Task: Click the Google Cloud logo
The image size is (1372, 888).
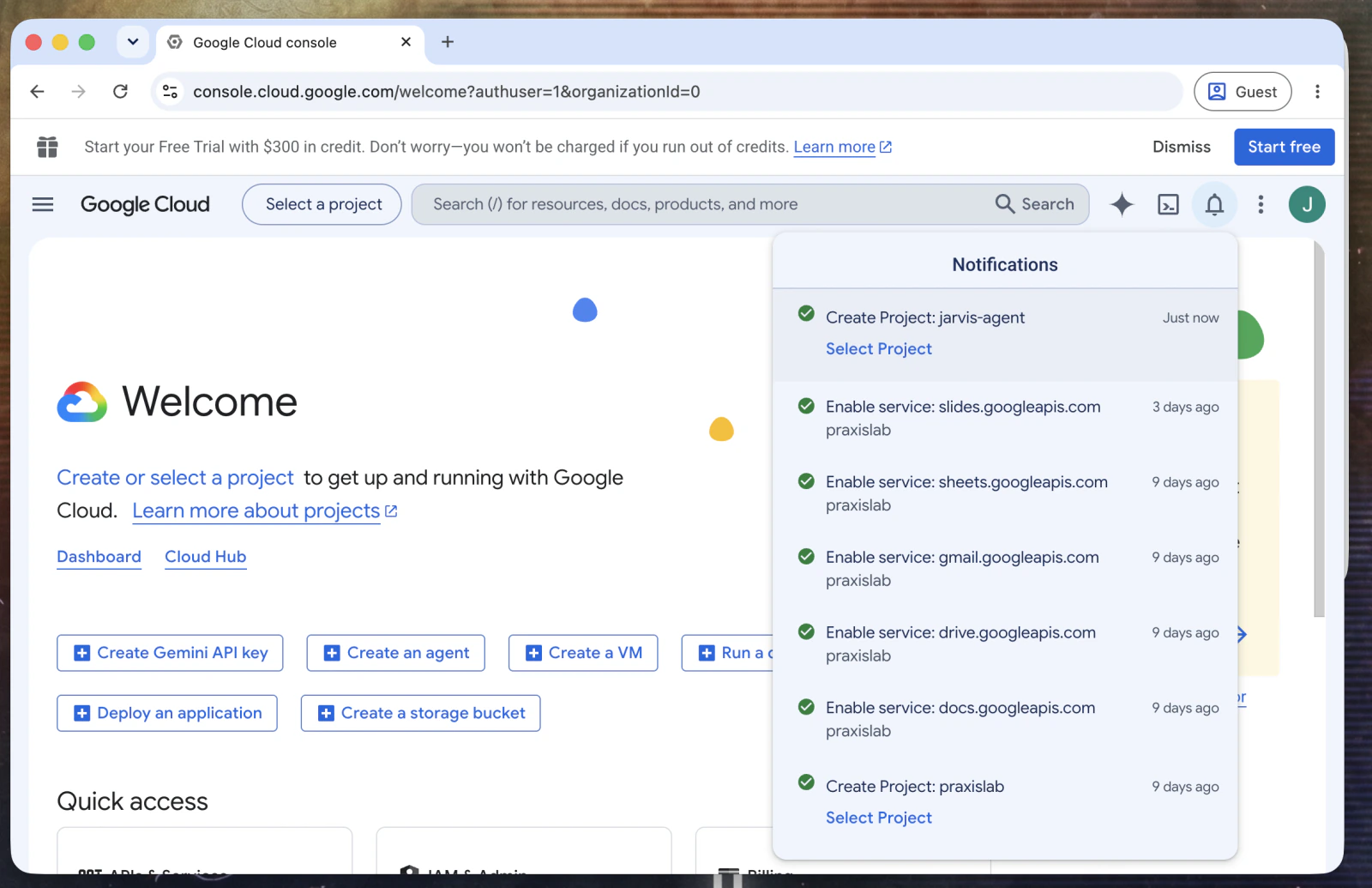Action: pos(145,204)
